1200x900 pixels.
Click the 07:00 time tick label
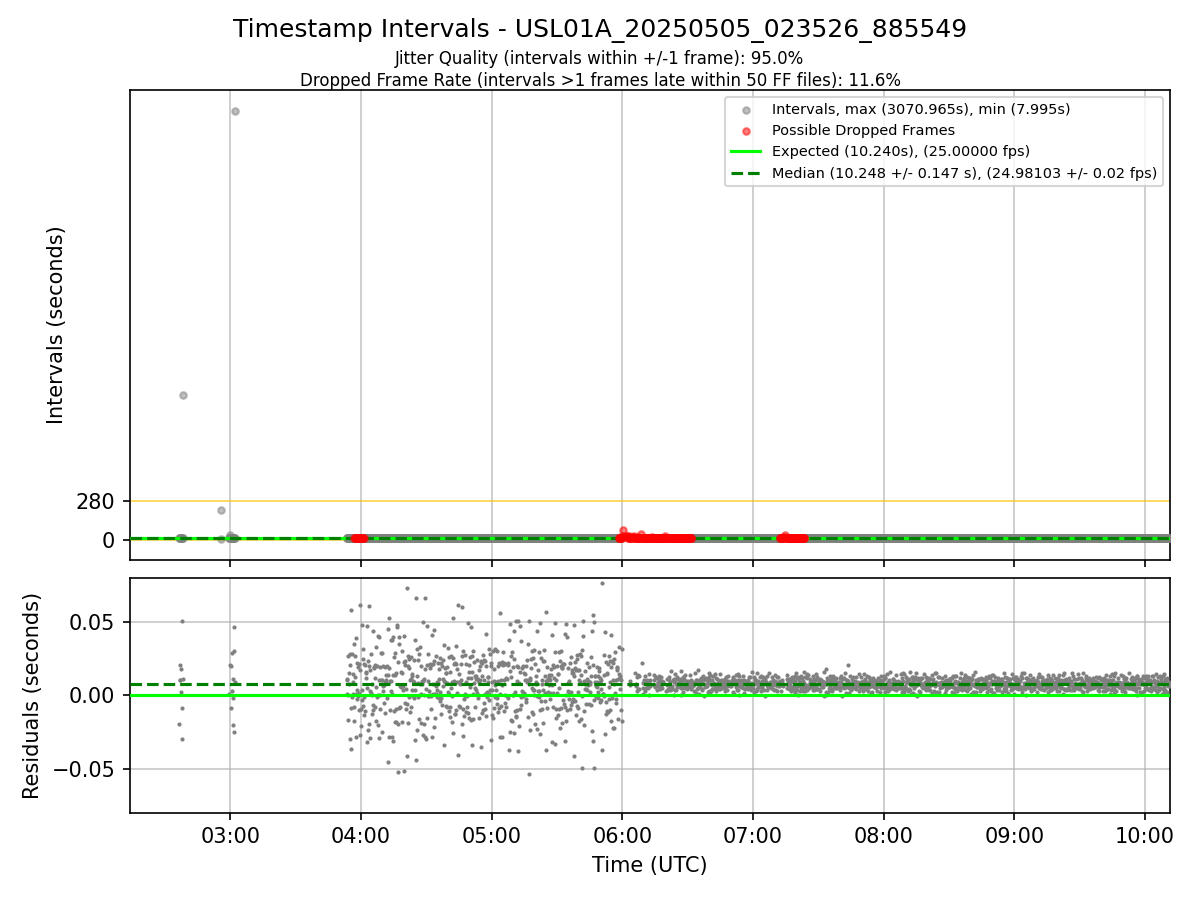753,834
